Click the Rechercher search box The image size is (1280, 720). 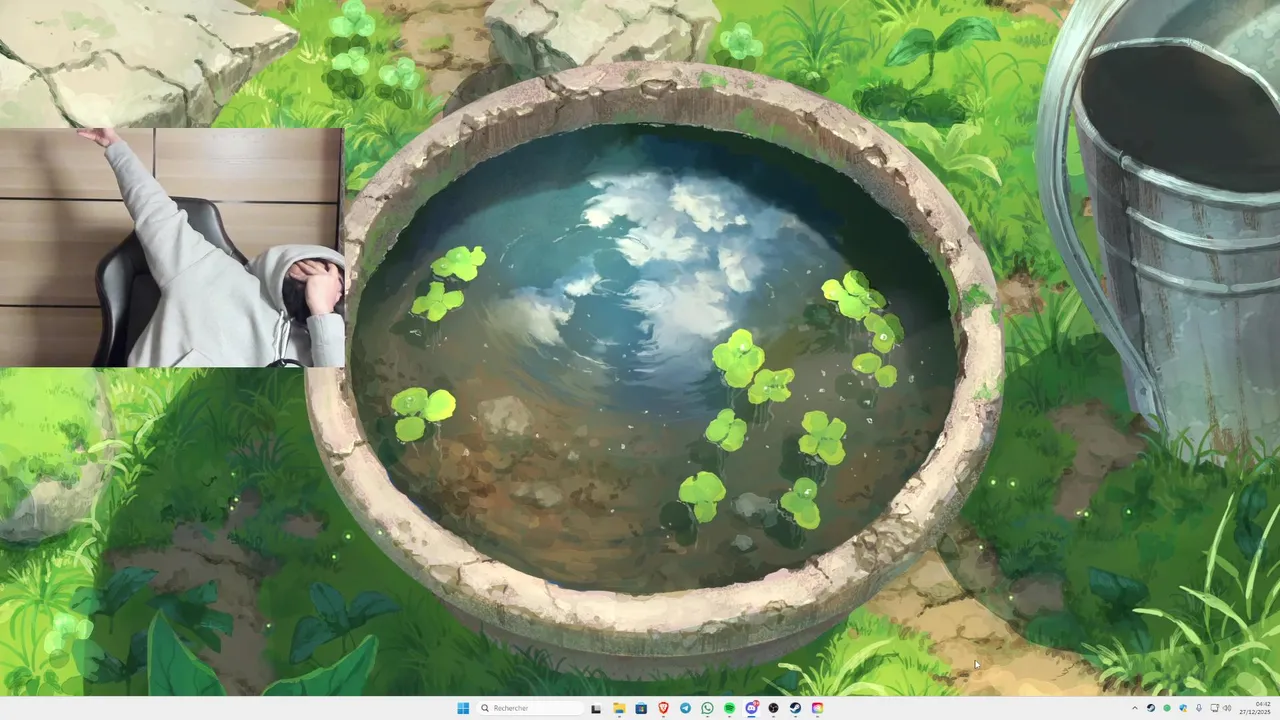(531, 708)
